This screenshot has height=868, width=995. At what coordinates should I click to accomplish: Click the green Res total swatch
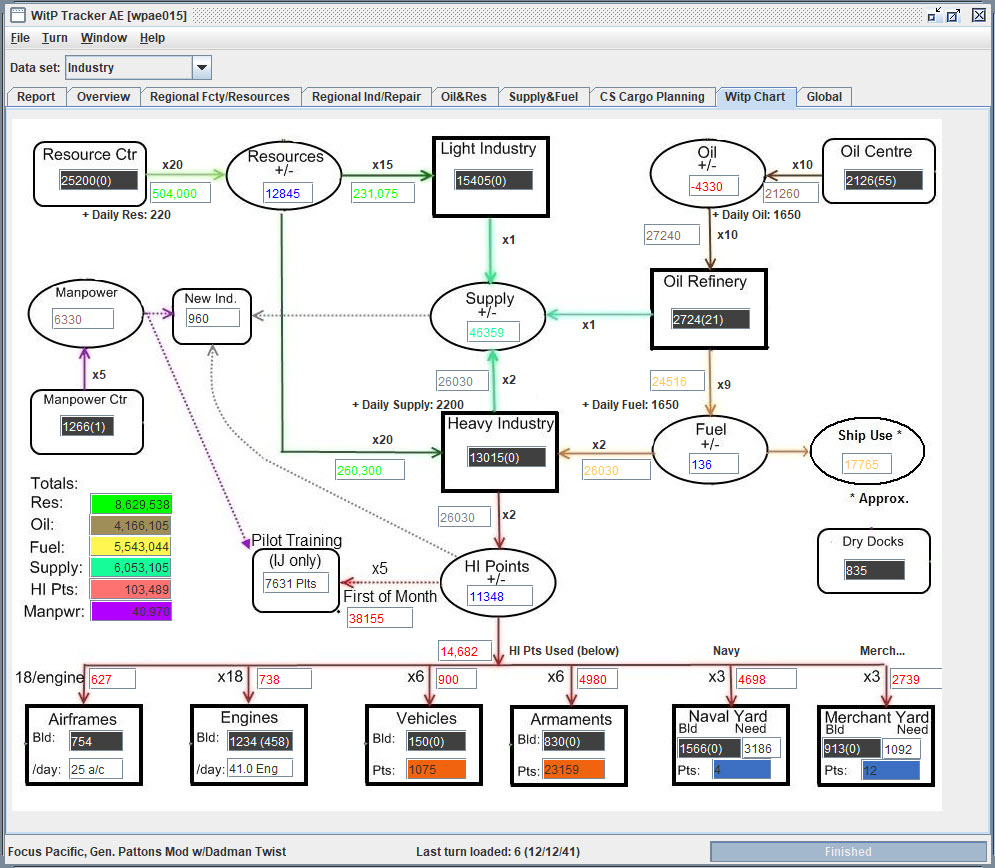(x=131, y=504)
